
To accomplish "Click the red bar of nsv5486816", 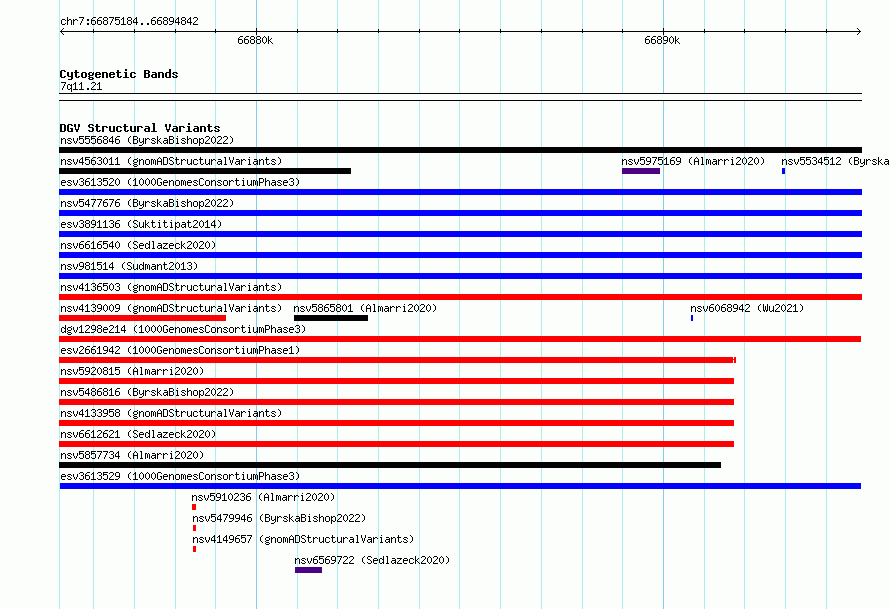I will [396, 402].
